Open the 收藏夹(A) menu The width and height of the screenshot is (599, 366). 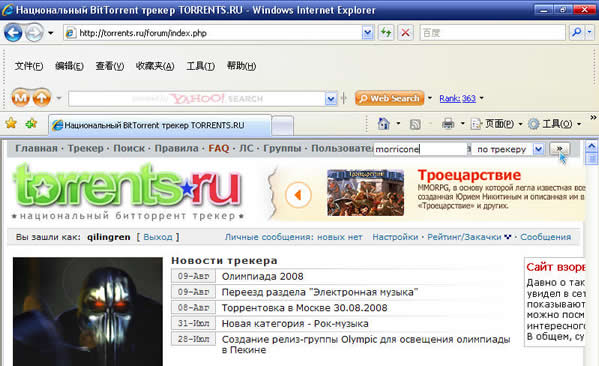(x=155, y=66)
